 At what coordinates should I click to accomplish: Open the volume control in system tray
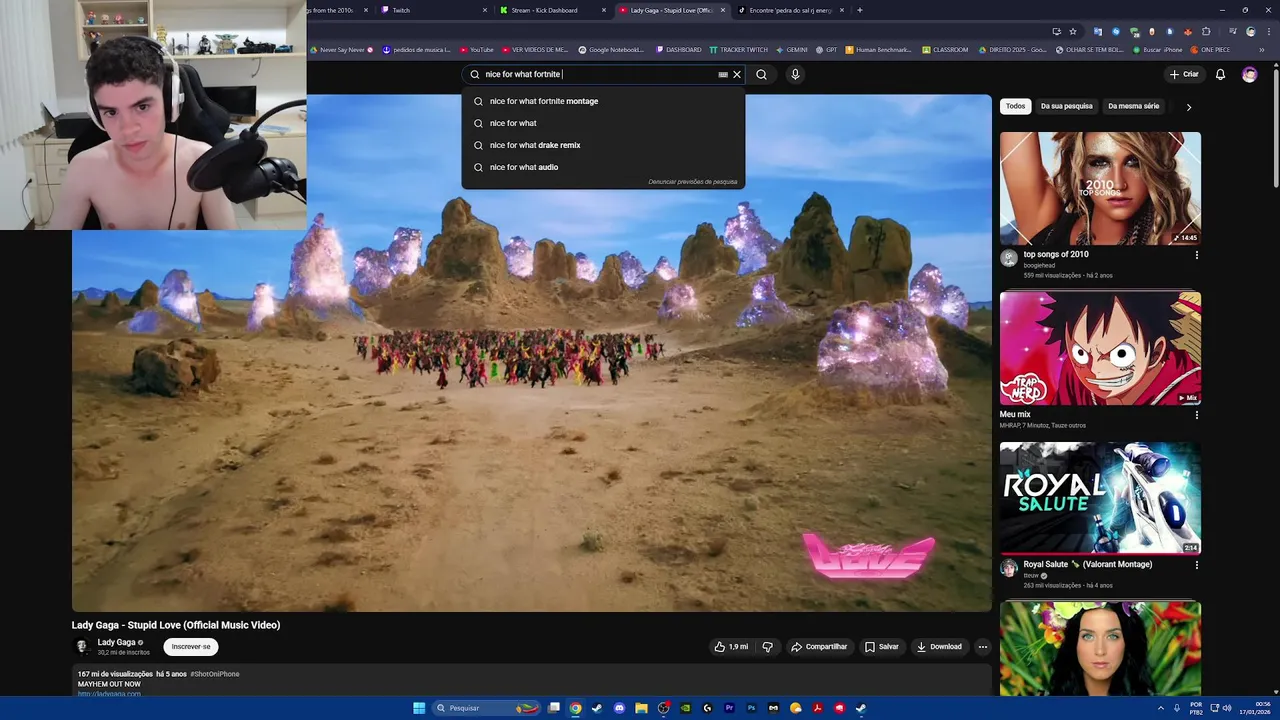pos(1228,708)
